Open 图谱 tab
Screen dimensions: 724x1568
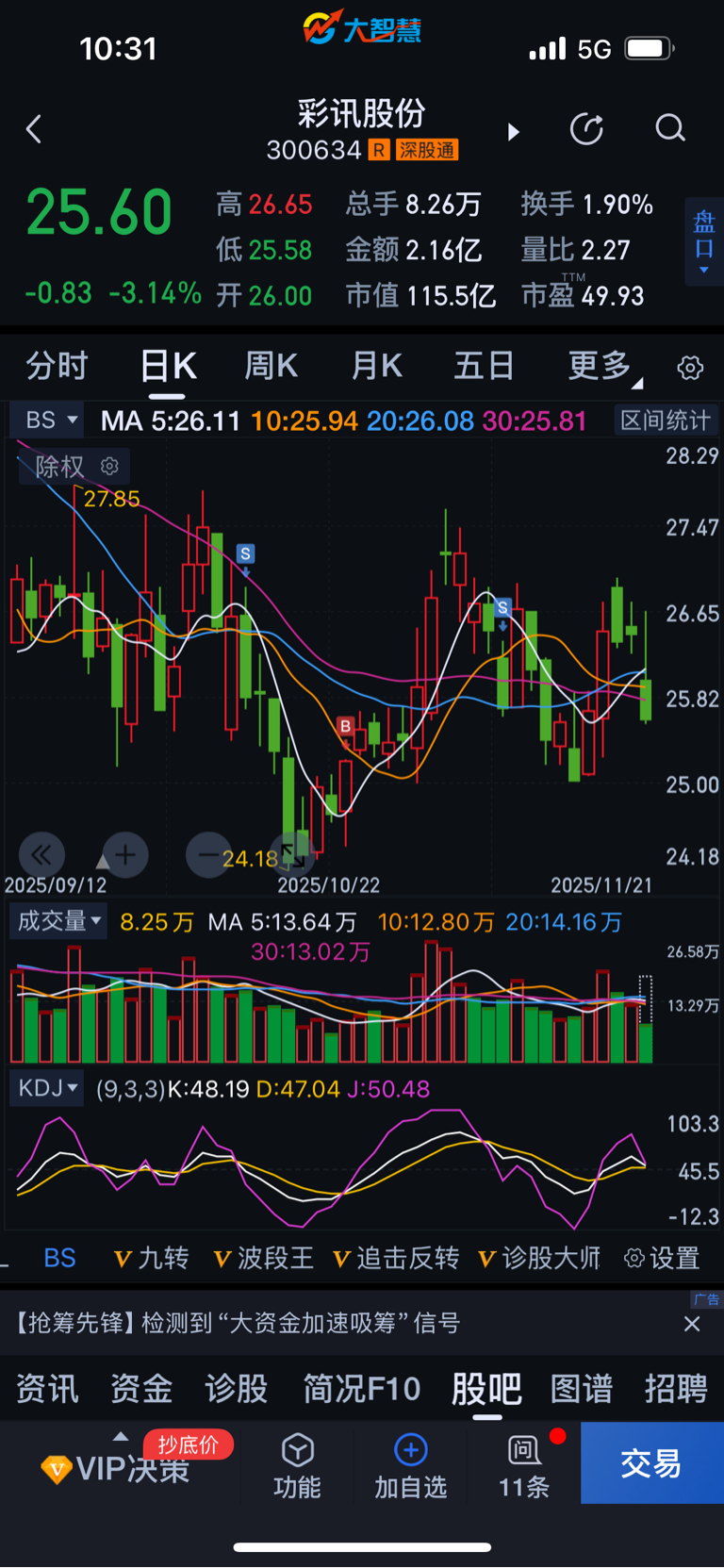click(582, 1389)
